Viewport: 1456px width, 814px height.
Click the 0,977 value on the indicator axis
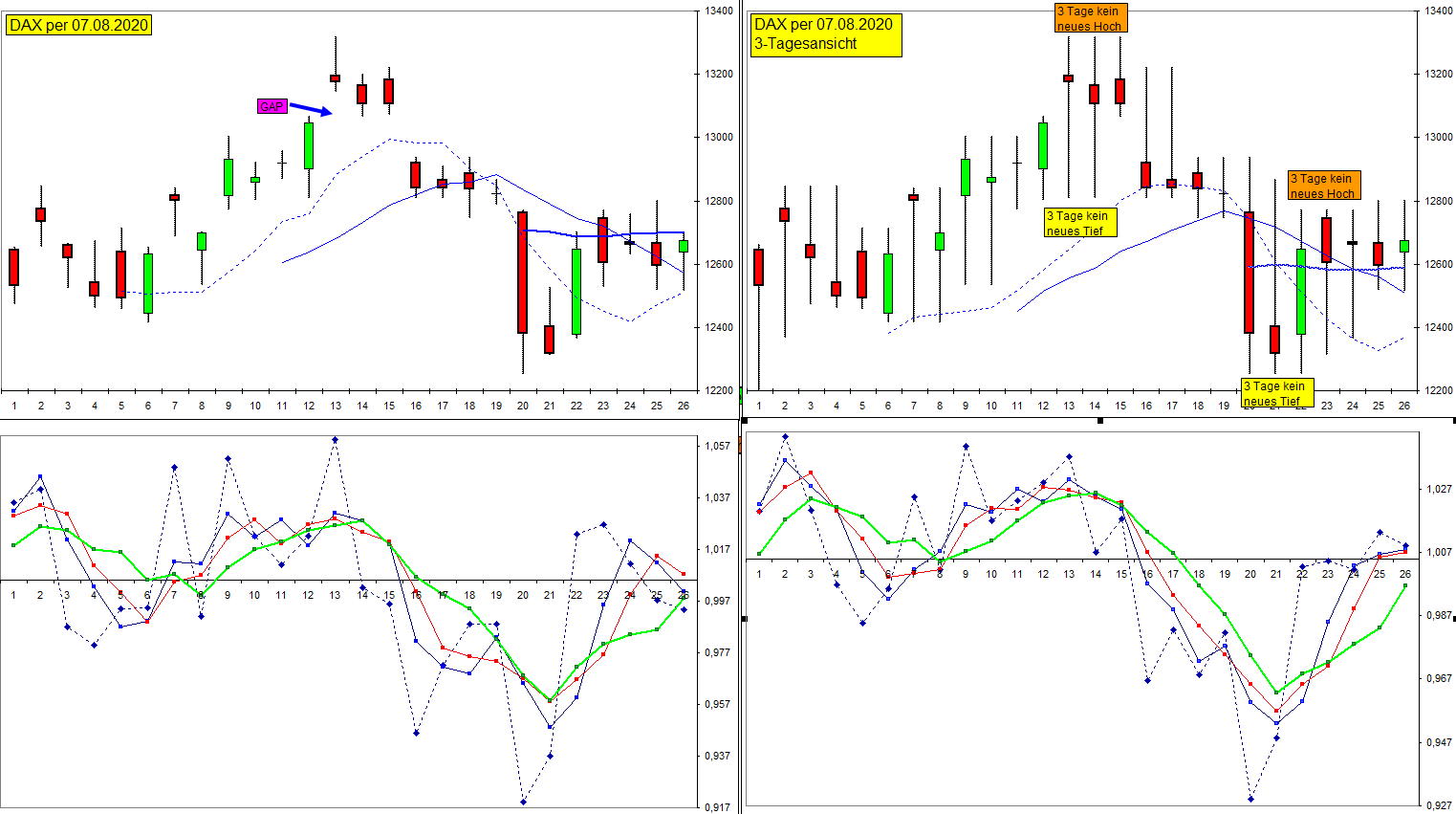(718, 653)
